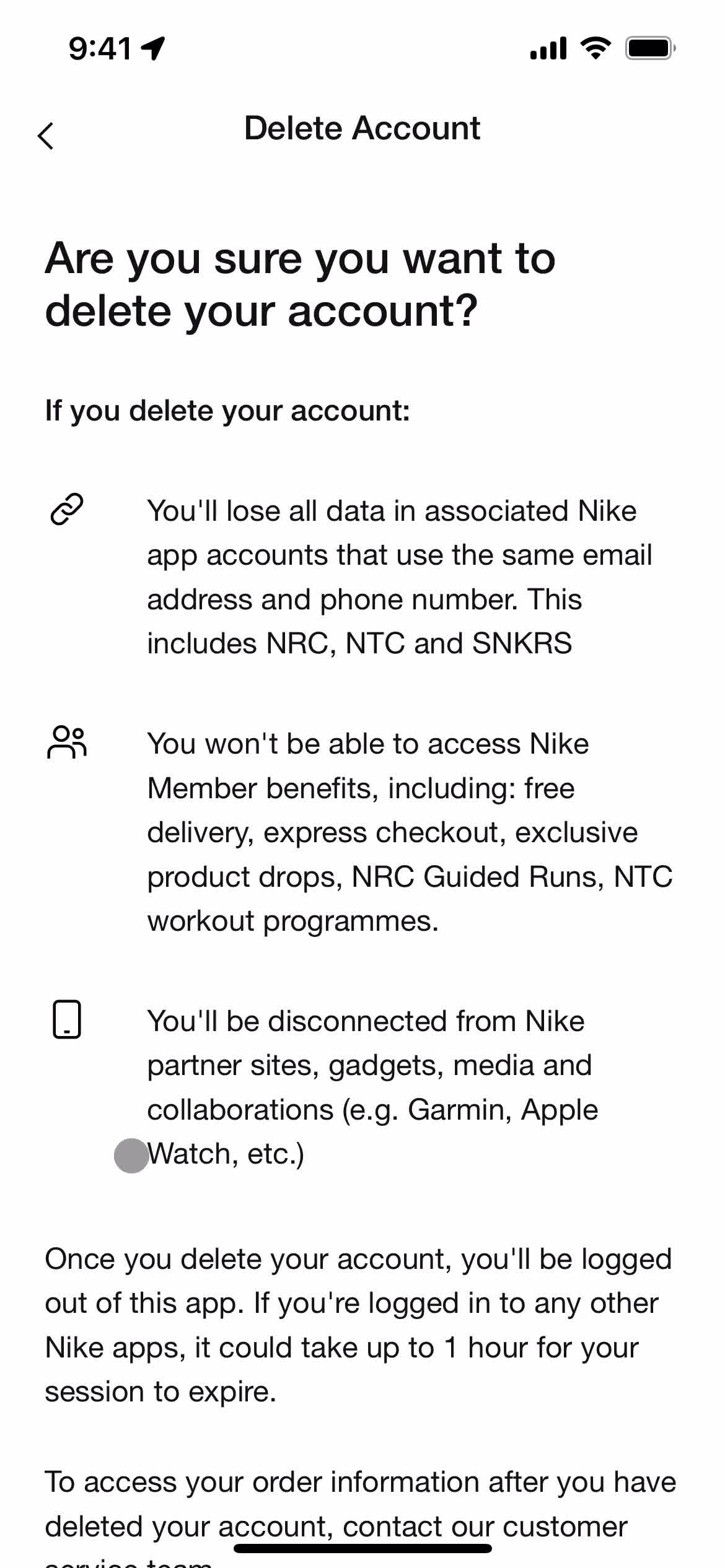This screenshot has width=725, height=1568.
Task: Click the grey touch indicator dot
Action: coord(131,1156)
